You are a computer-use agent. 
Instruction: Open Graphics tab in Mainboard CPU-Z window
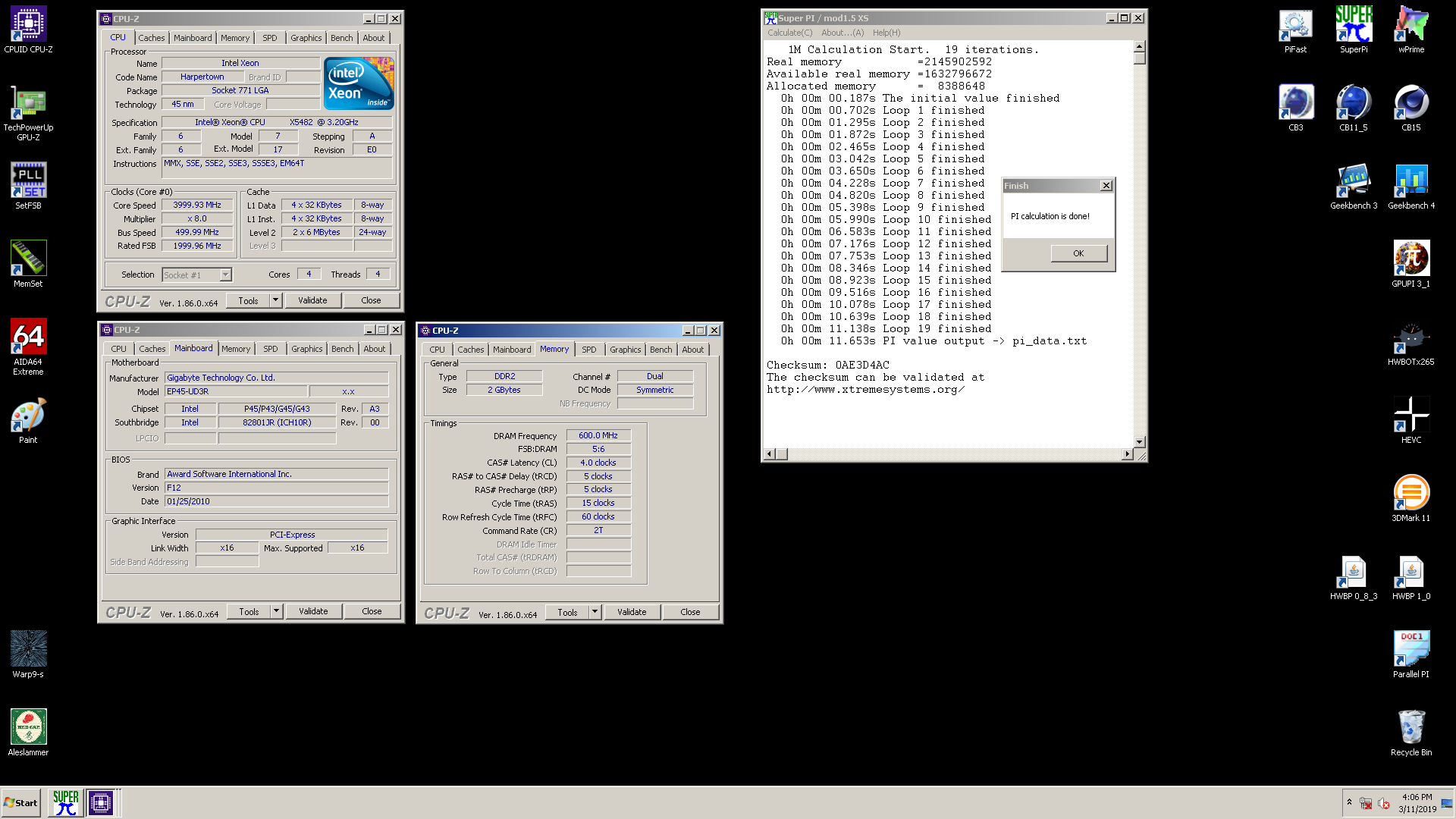(x=307, y=349)
